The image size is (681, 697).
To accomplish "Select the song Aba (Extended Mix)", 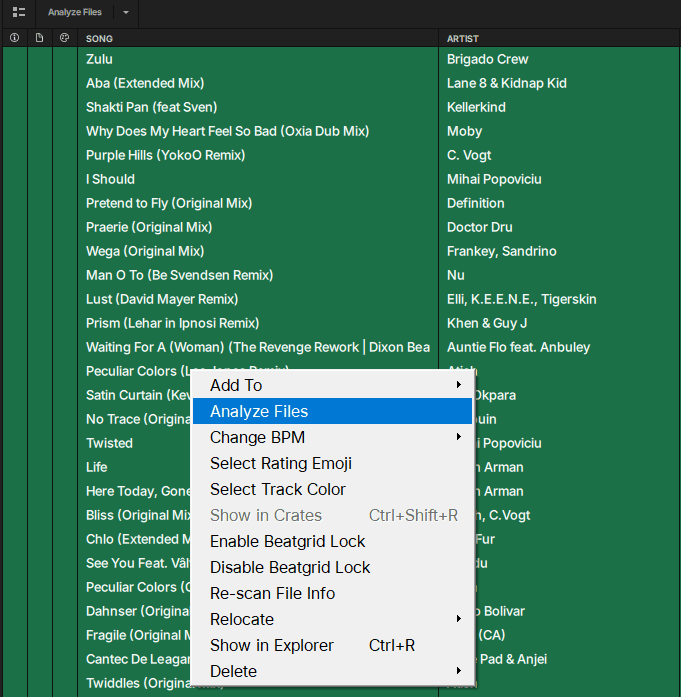I will (145, 83).
